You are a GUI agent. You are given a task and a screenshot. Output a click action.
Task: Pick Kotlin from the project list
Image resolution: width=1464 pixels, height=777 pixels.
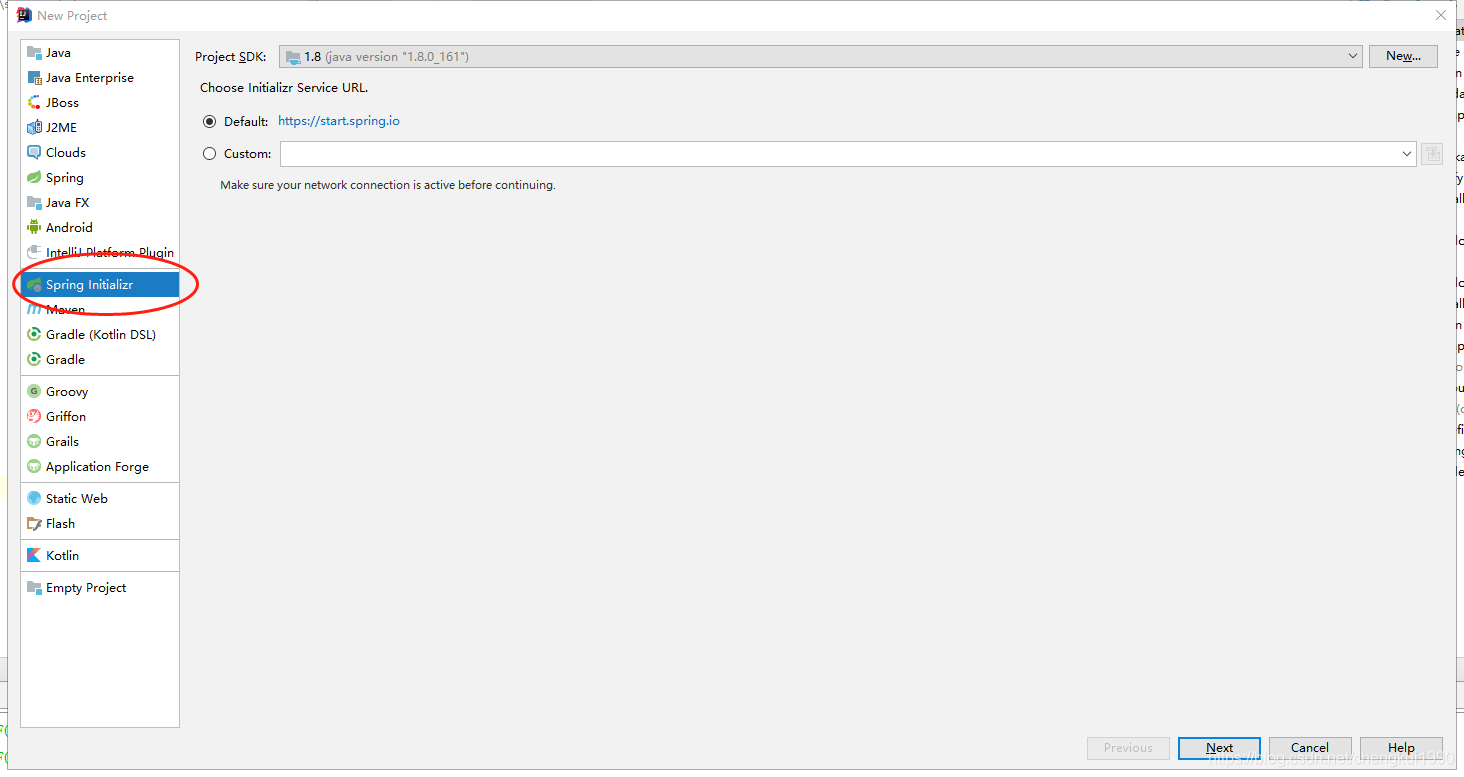(x=100, y=556)
